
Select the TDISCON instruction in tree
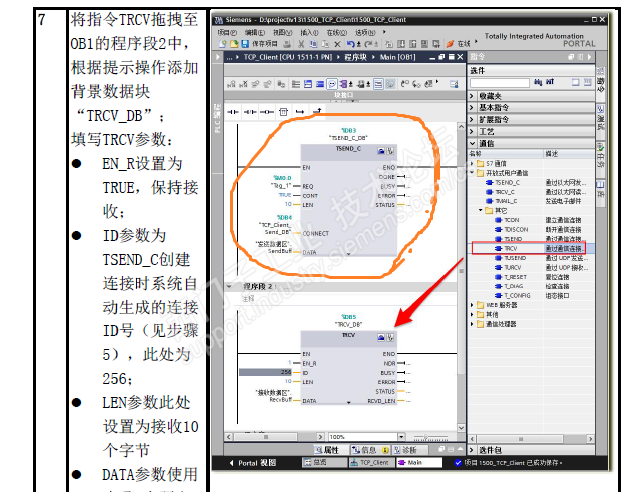pyautogui.click(x=516, y=230)
